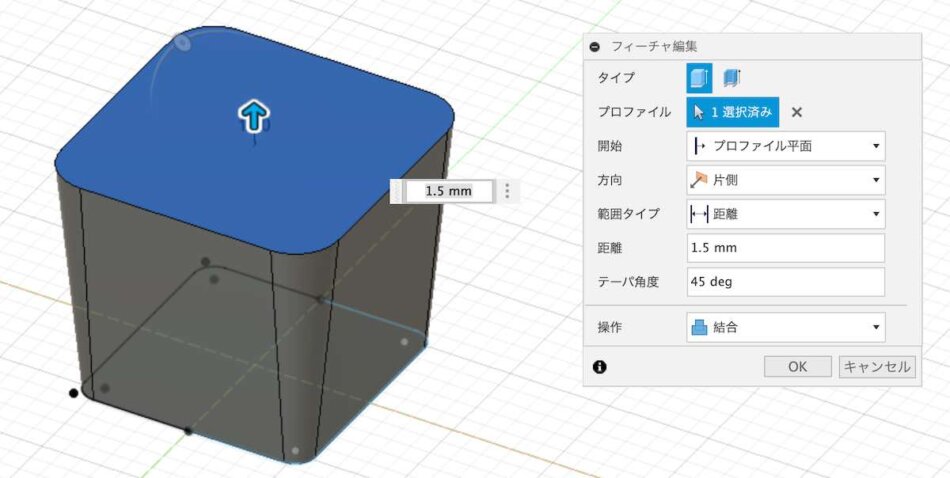Click the blue extrude arrow manipulator
Screen dimensions: 950x478
coord(254,116)
